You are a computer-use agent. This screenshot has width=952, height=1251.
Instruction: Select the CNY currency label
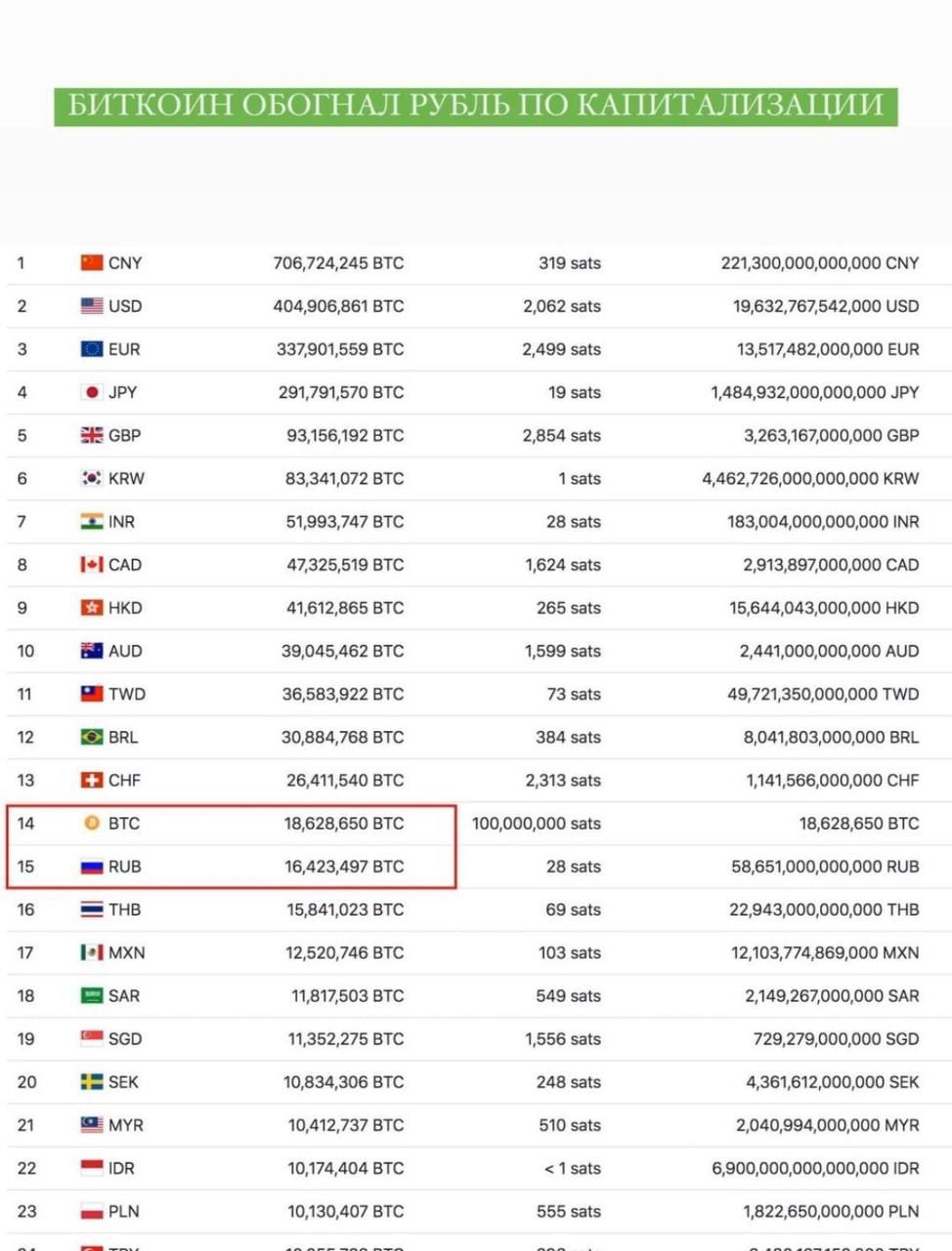pyautogui.click(x=125, y=263)
